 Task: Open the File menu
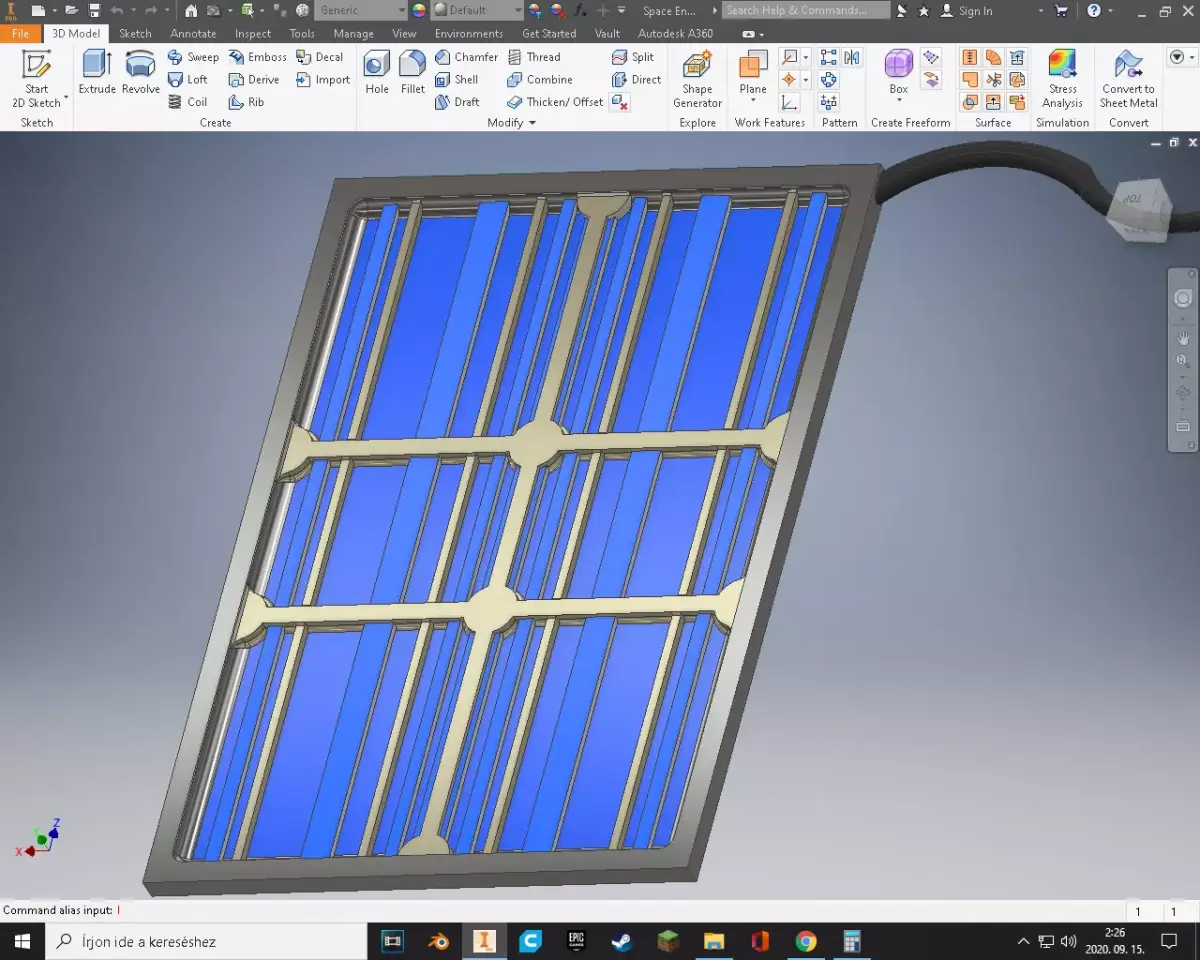point(21,33)
